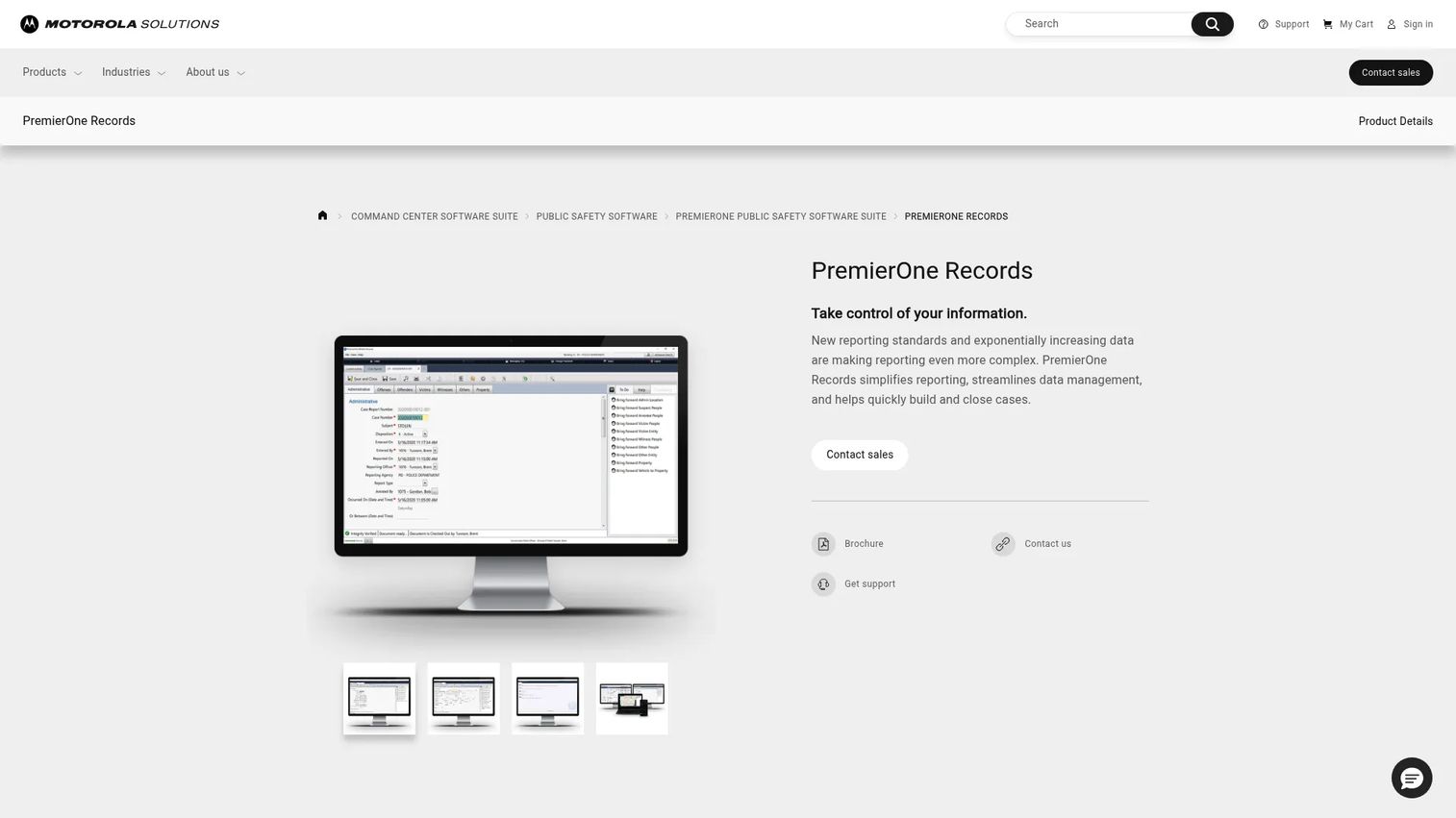Click the Sign in user icon

tap(1392, 24)
